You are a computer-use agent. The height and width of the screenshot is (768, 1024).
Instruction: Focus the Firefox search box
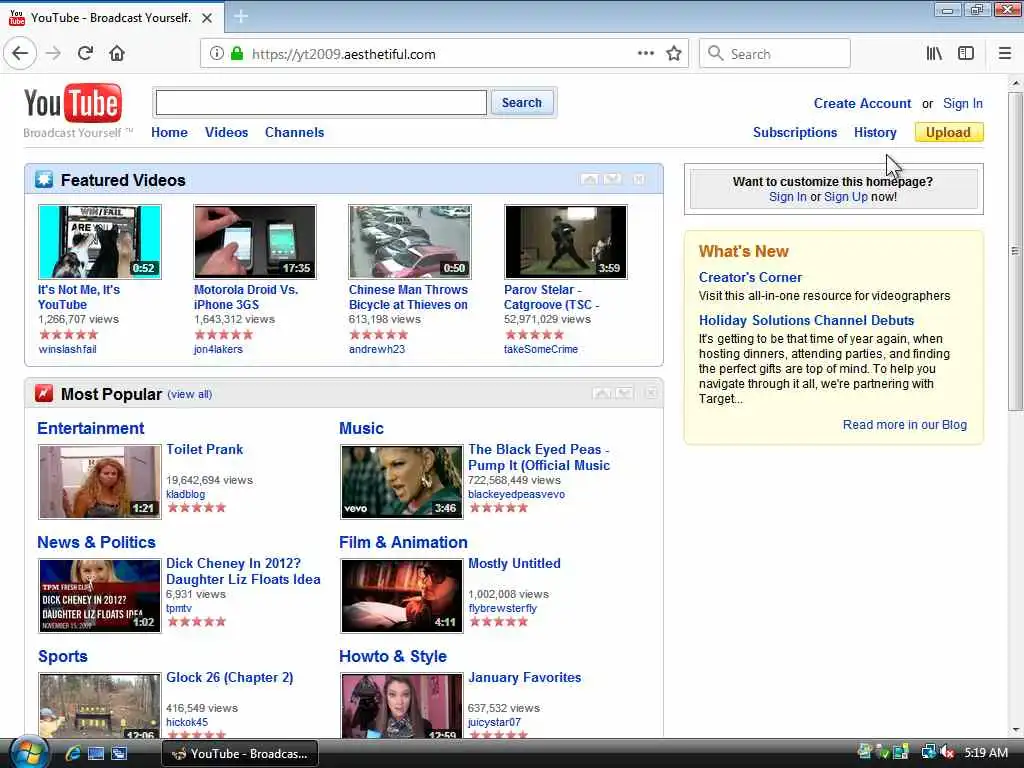pos(775,54)
